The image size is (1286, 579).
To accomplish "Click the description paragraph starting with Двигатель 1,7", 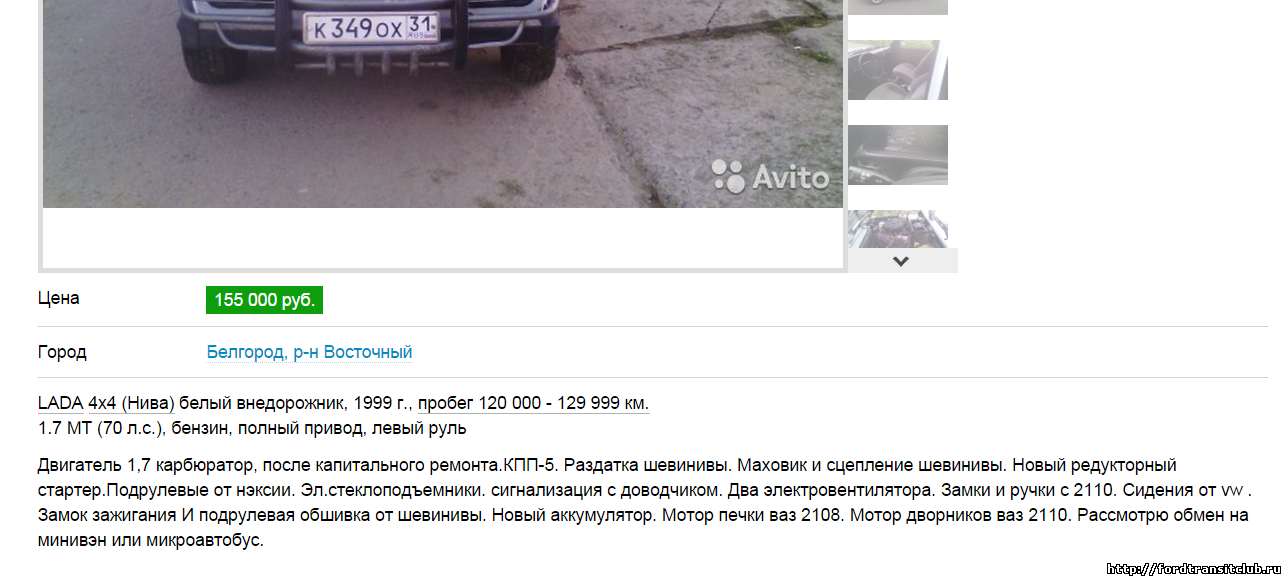I will click(x=644, y=503).
